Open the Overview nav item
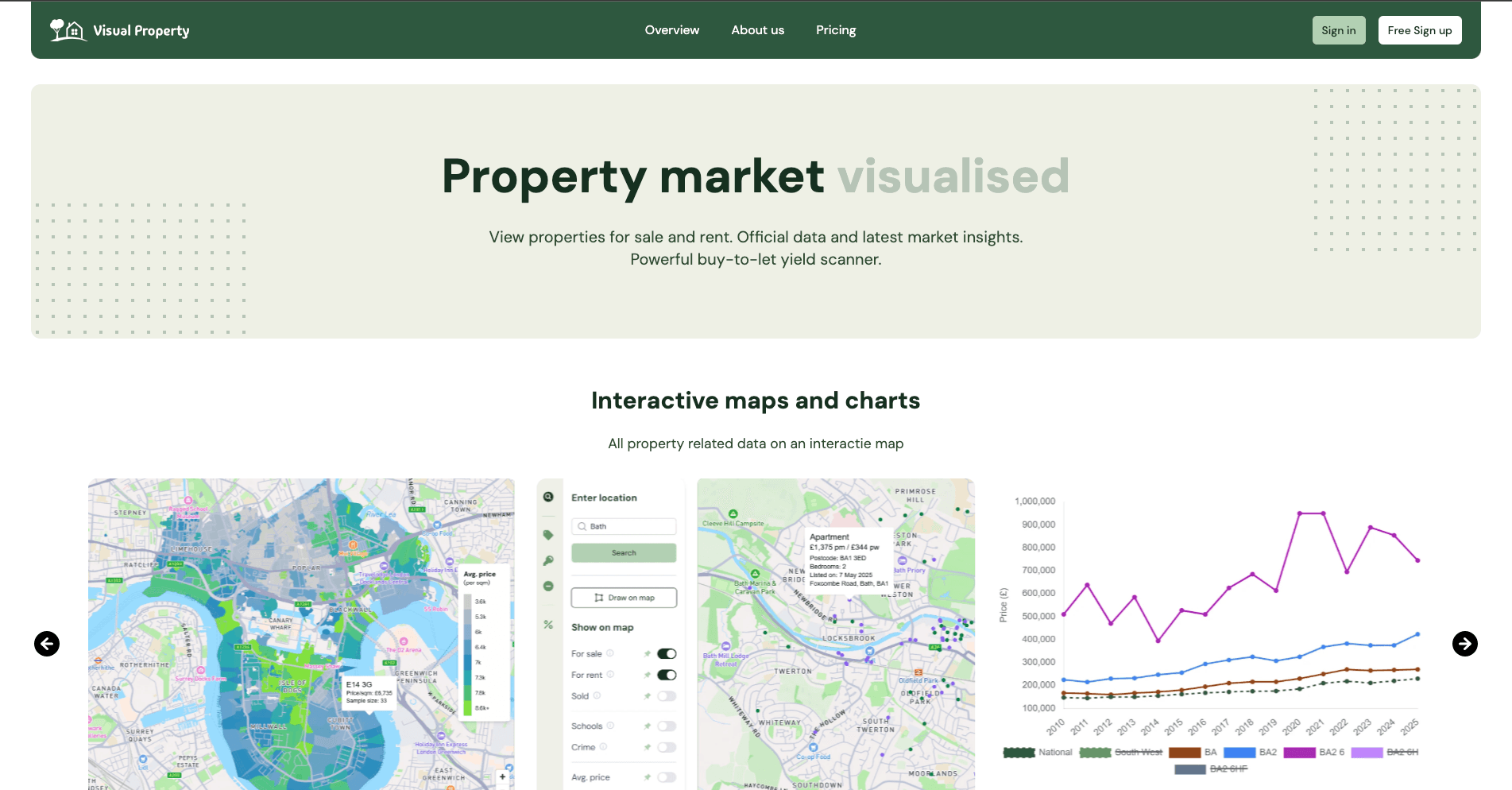The width and height of the screenshot is (1512, 790). tap(672, 30)
